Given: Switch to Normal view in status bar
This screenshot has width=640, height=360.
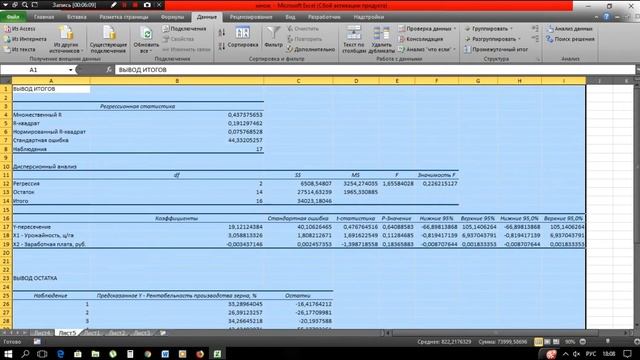Looking at the screenshot, I should click(538, 342).
